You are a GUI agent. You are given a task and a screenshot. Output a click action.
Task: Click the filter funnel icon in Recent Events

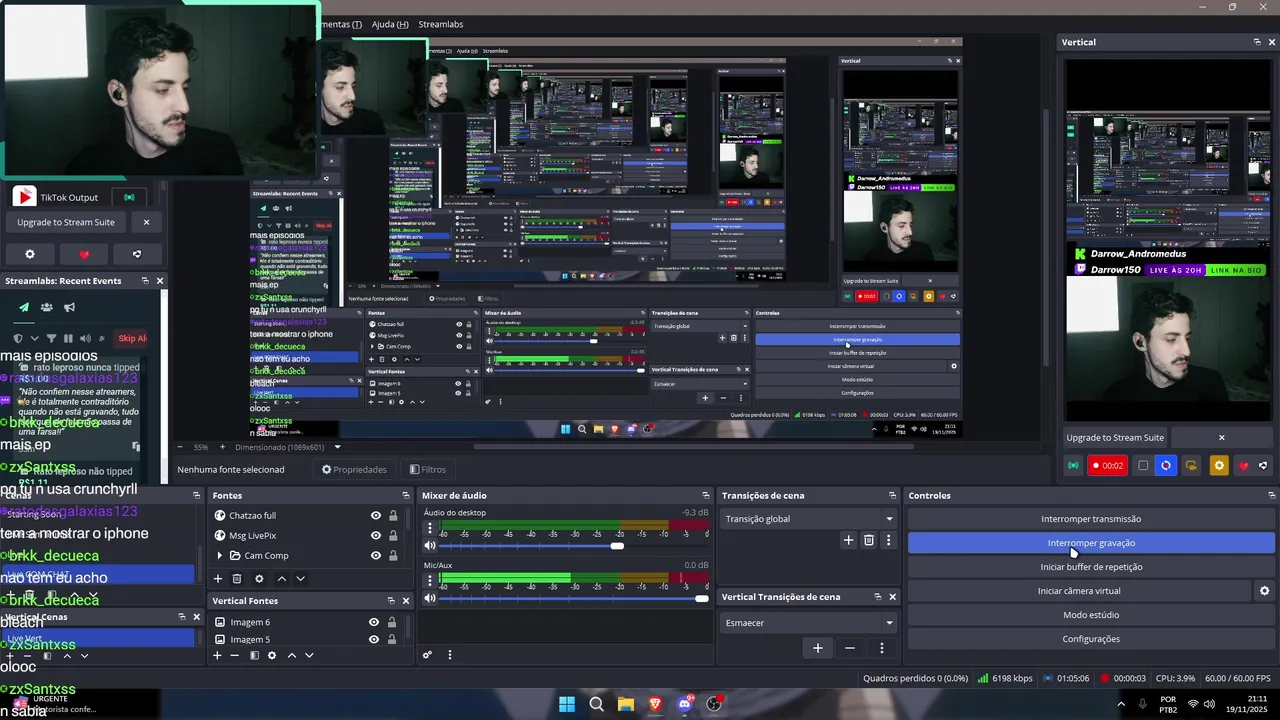click(x=51, y=338)
